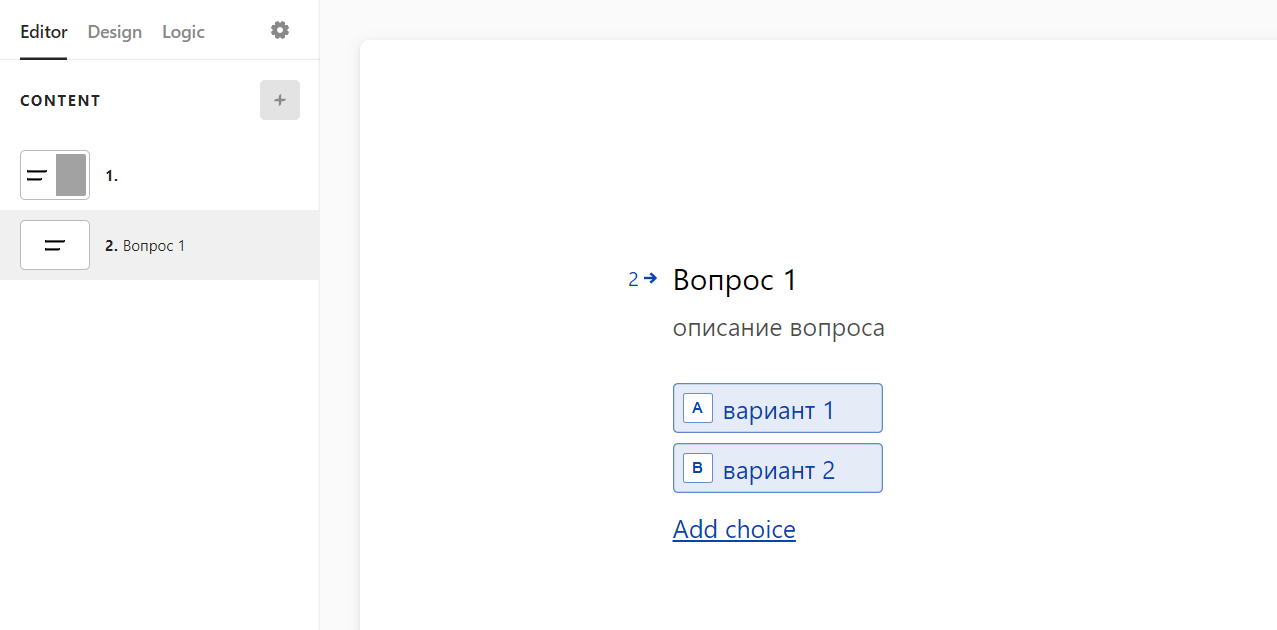Click the вариант 1 text label
Screen dimensions: 1277x630
point(779,410)
